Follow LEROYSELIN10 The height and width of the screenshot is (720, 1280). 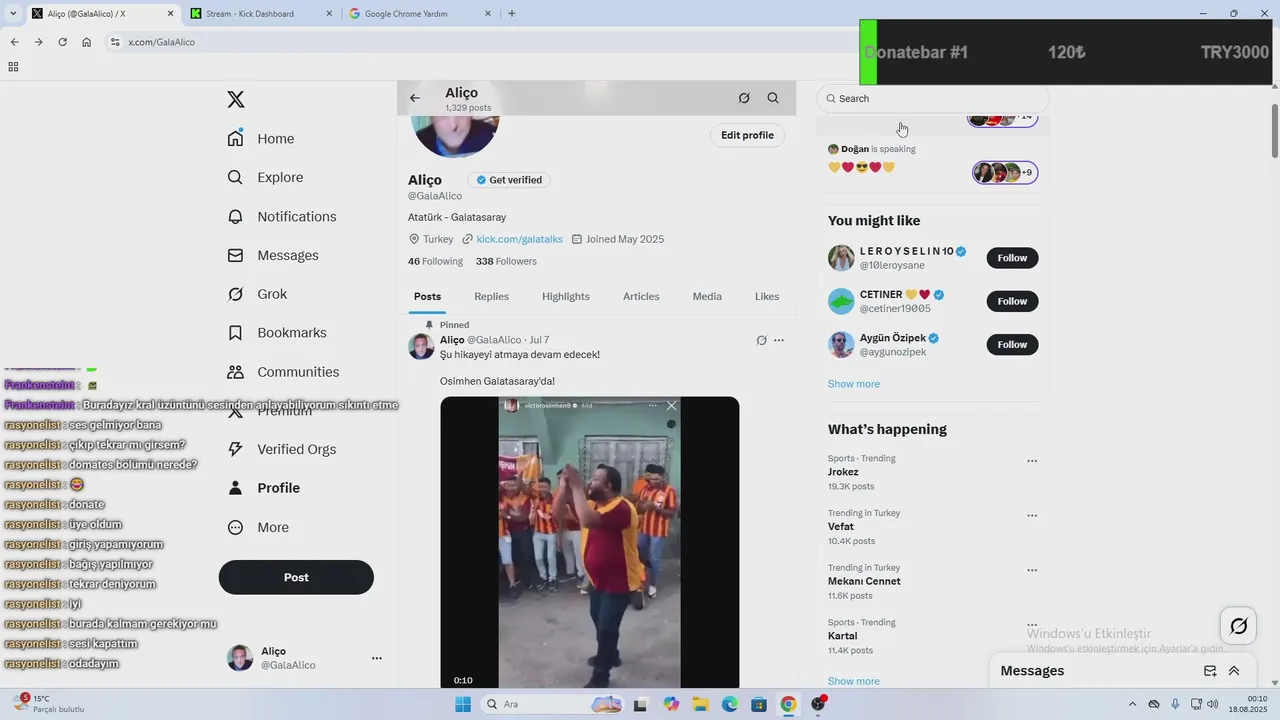1012,258
